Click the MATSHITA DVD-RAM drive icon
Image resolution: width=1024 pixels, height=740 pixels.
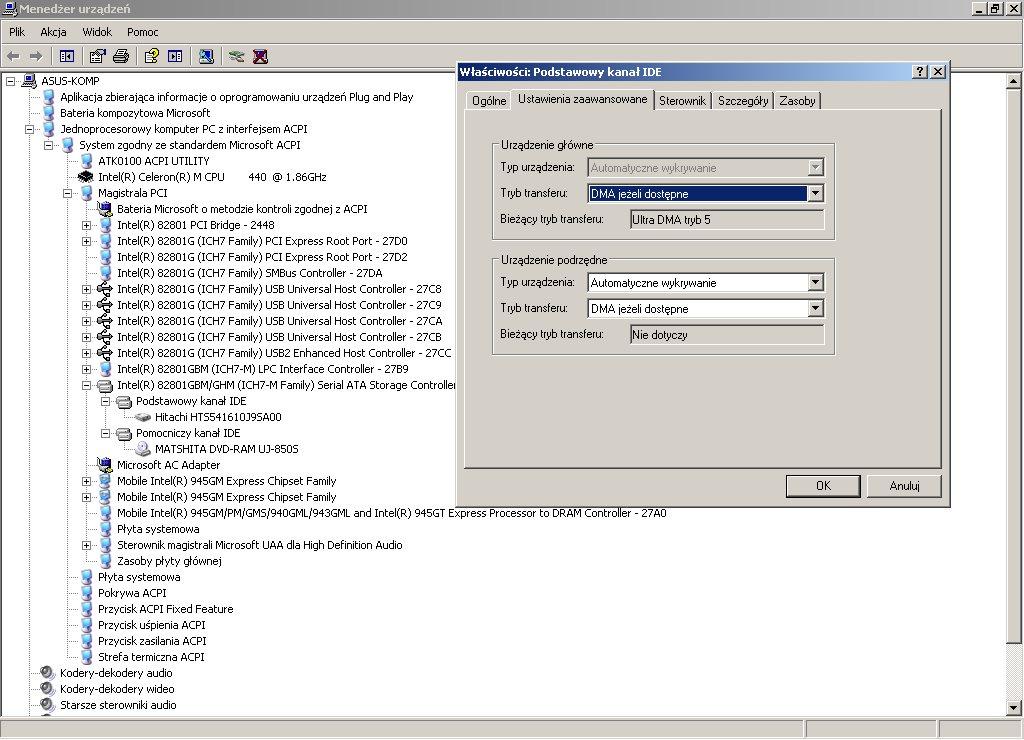tap(142, 449)
